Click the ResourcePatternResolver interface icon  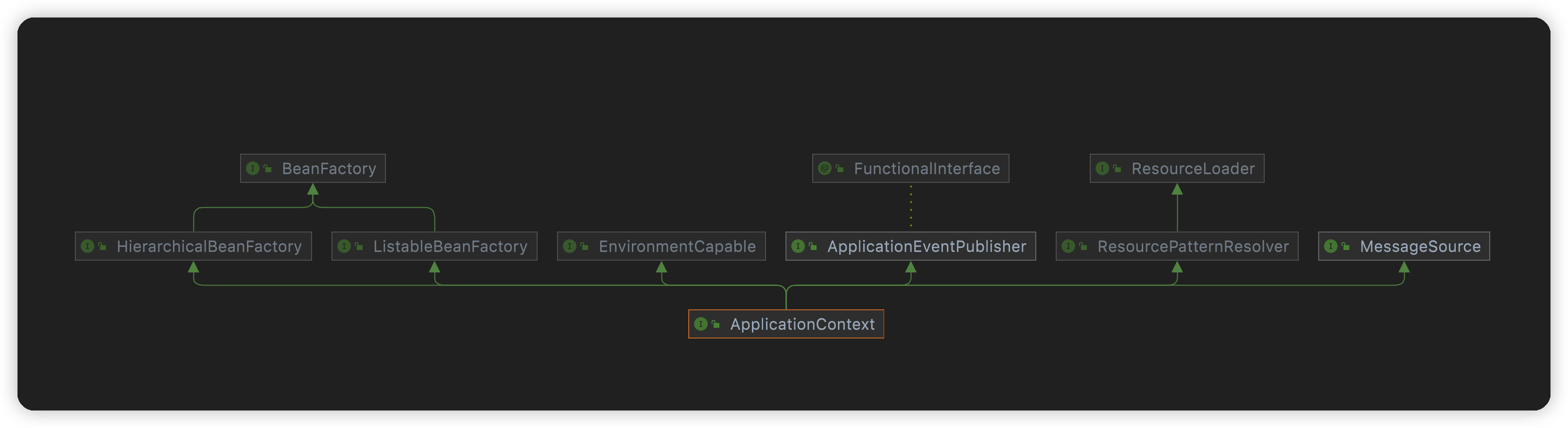(x=1068, y=246)
